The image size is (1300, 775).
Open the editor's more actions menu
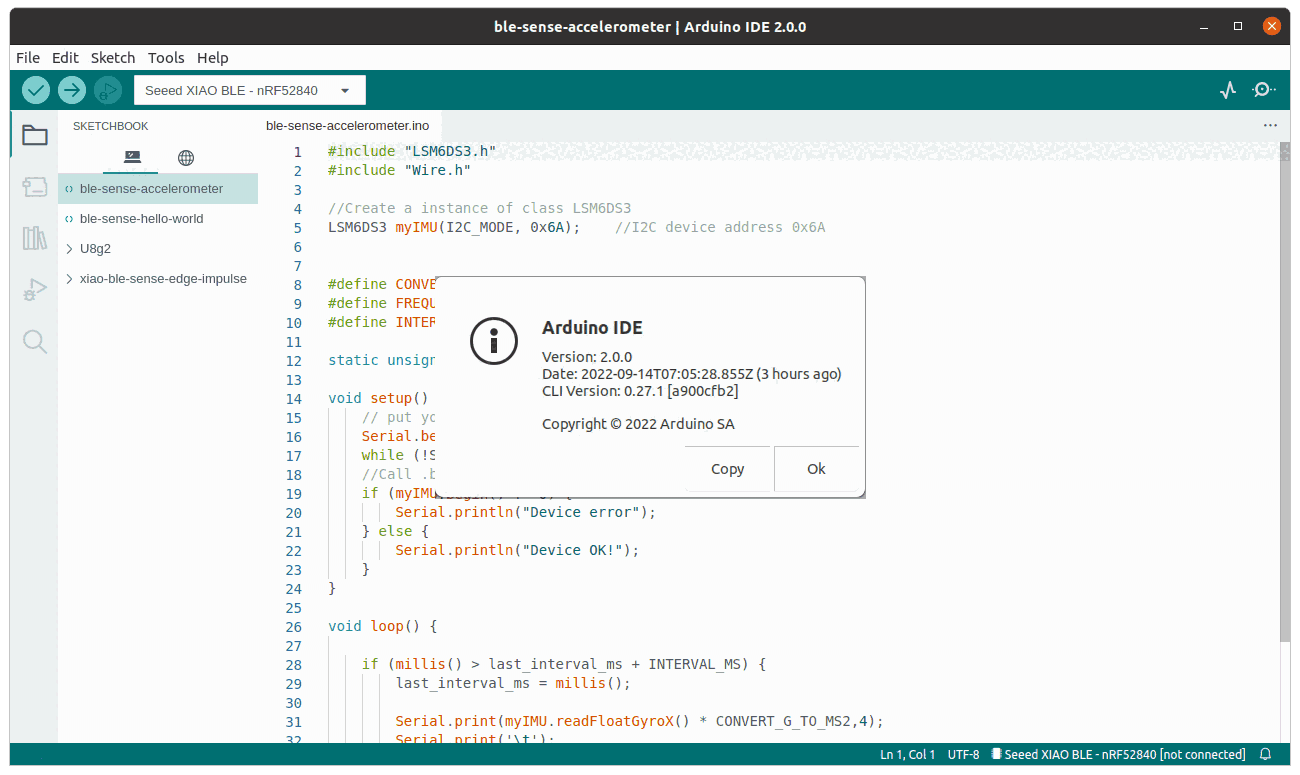[x=1270, y=124]
